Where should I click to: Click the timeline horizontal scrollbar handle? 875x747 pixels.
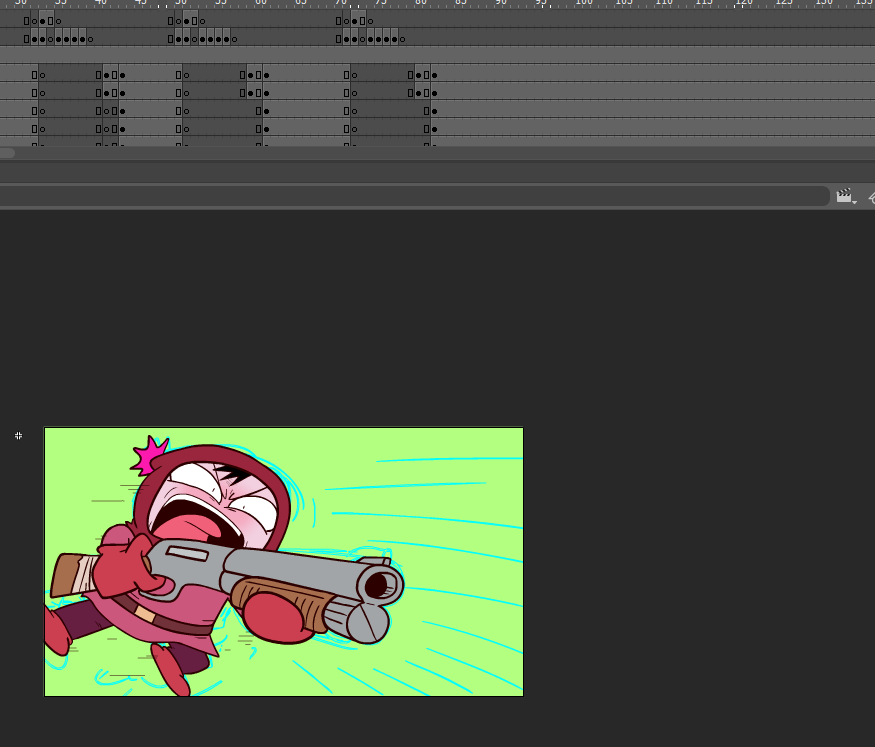pyautogui.click(x=7, y=153)
